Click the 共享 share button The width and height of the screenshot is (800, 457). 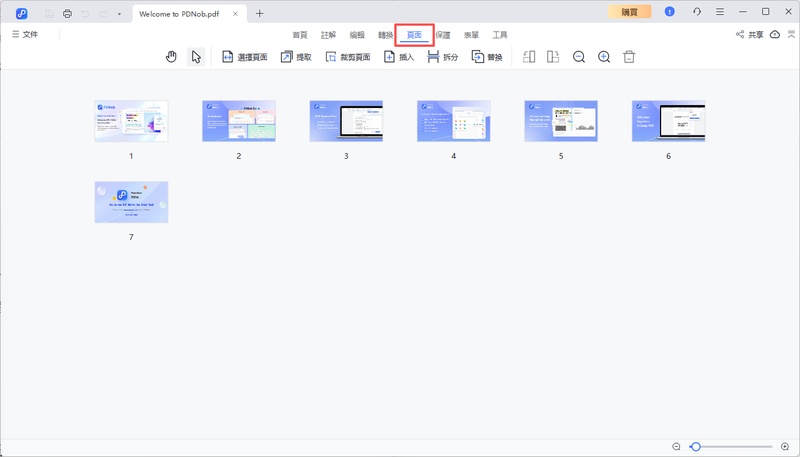(749, 34)
